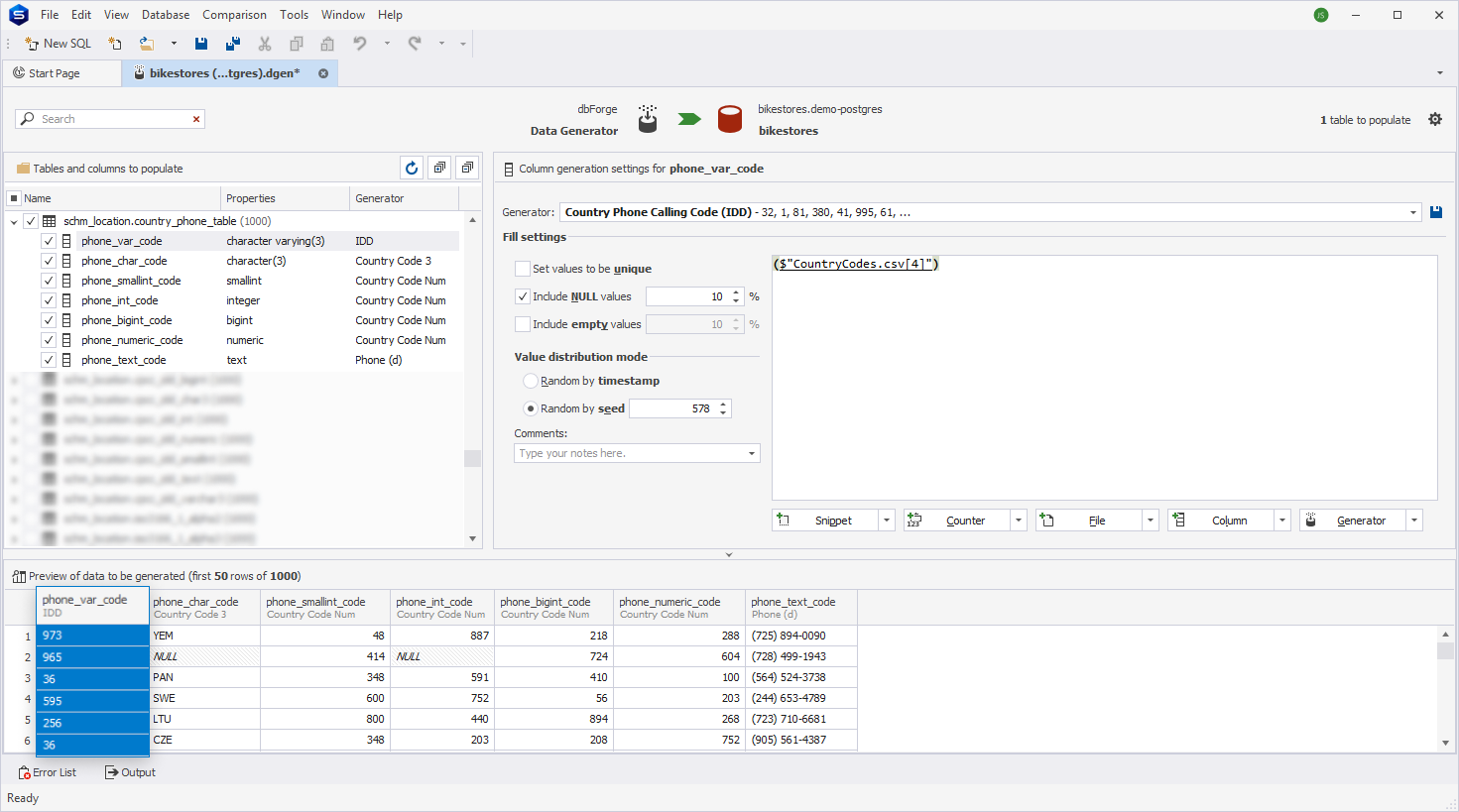
Task: Uncheck the phone_text_code column checkbox
Action: [49, 360]
